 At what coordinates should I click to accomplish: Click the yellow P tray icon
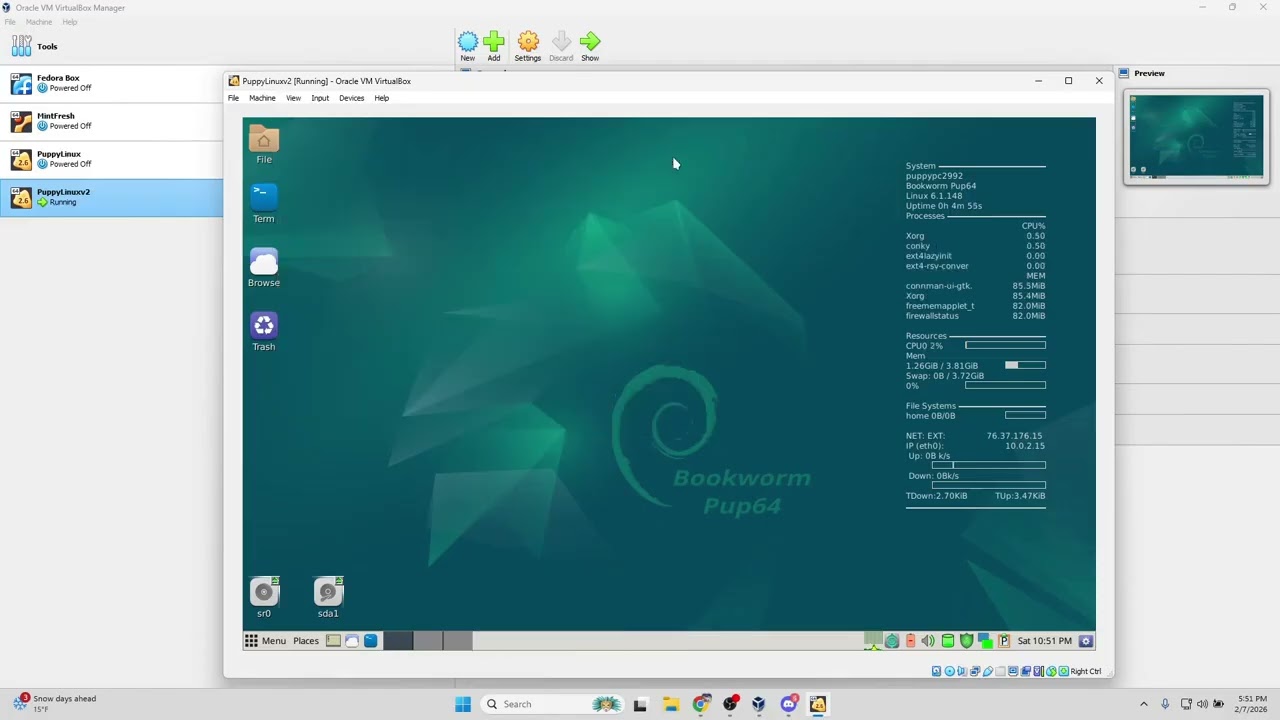pyautogui.click(x=1003, y=641)
